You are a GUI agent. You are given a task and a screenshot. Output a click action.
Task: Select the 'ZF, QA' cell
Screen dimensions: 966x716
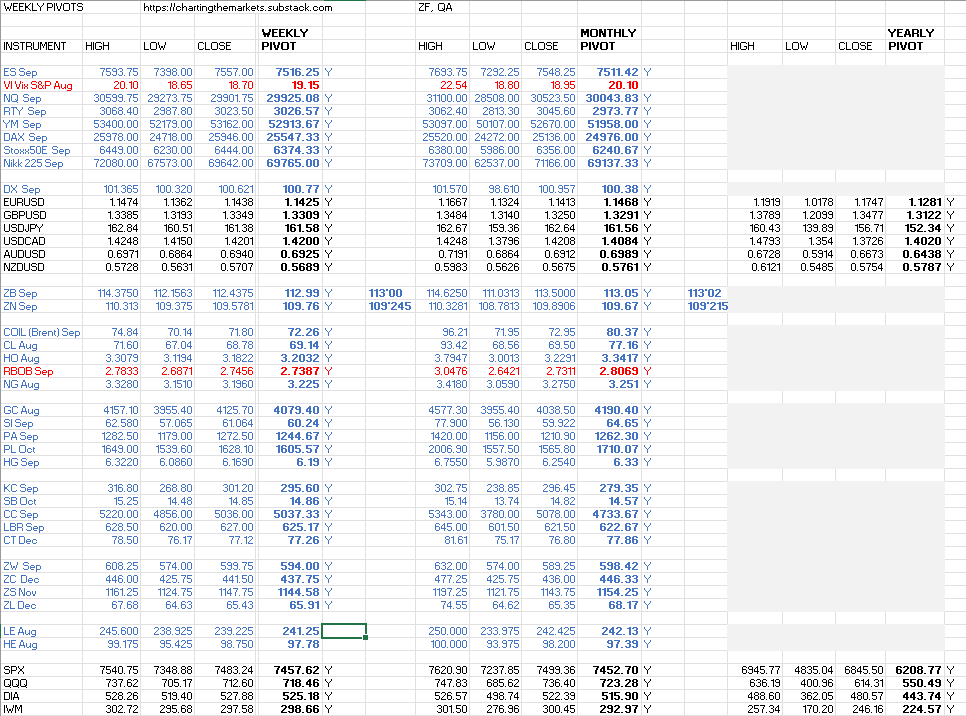point(435,7)
